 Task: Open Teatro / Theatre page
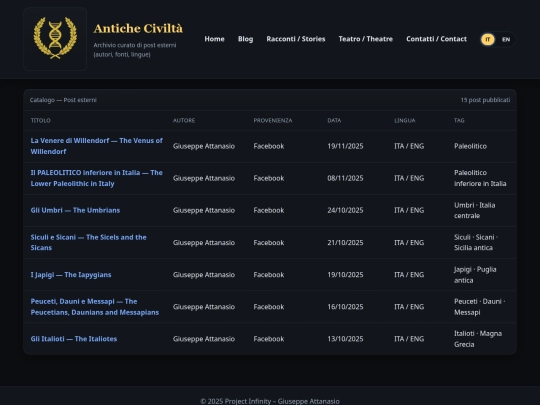coord(365,39)
